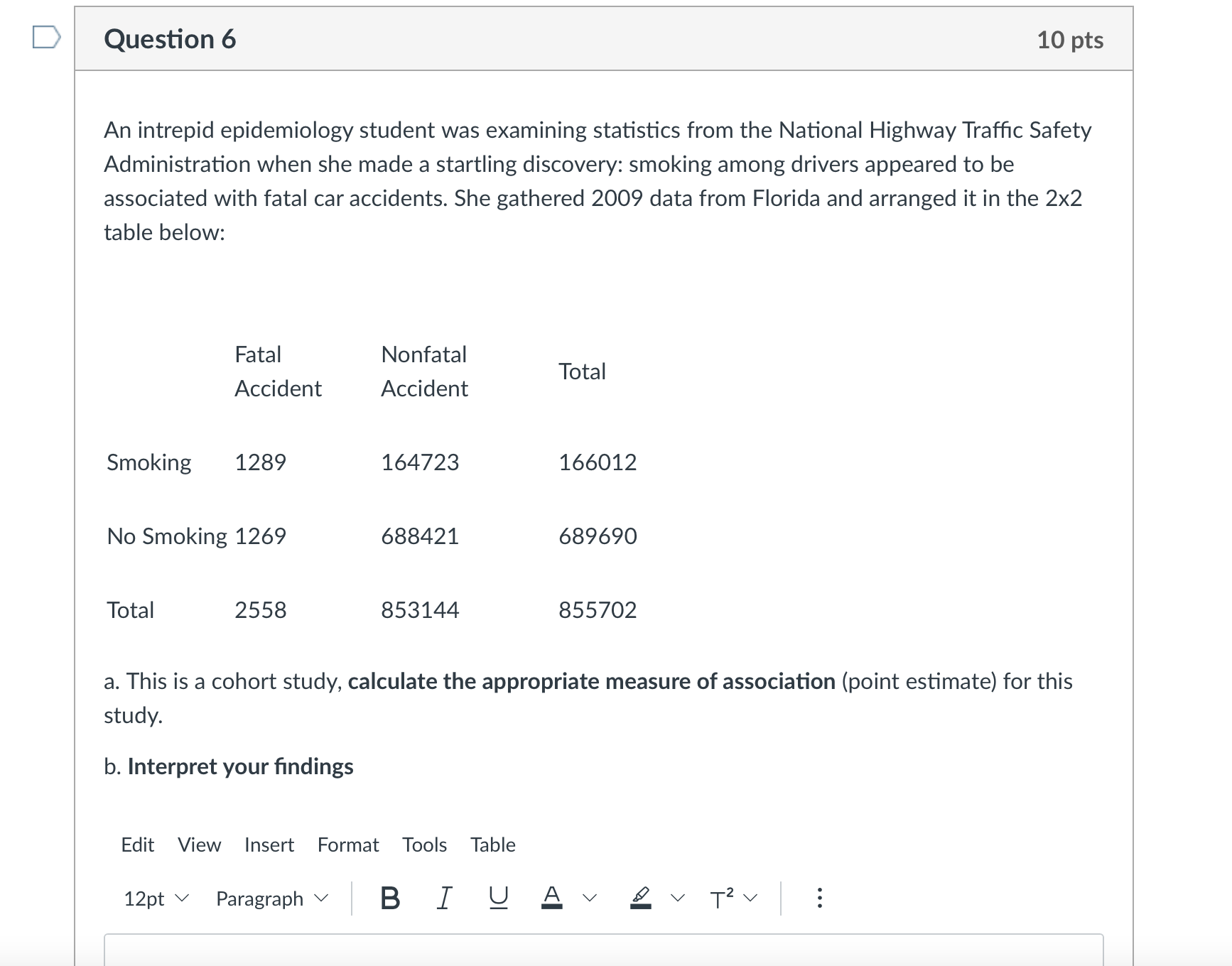Click the highlight color marker icon

point(641,899)
